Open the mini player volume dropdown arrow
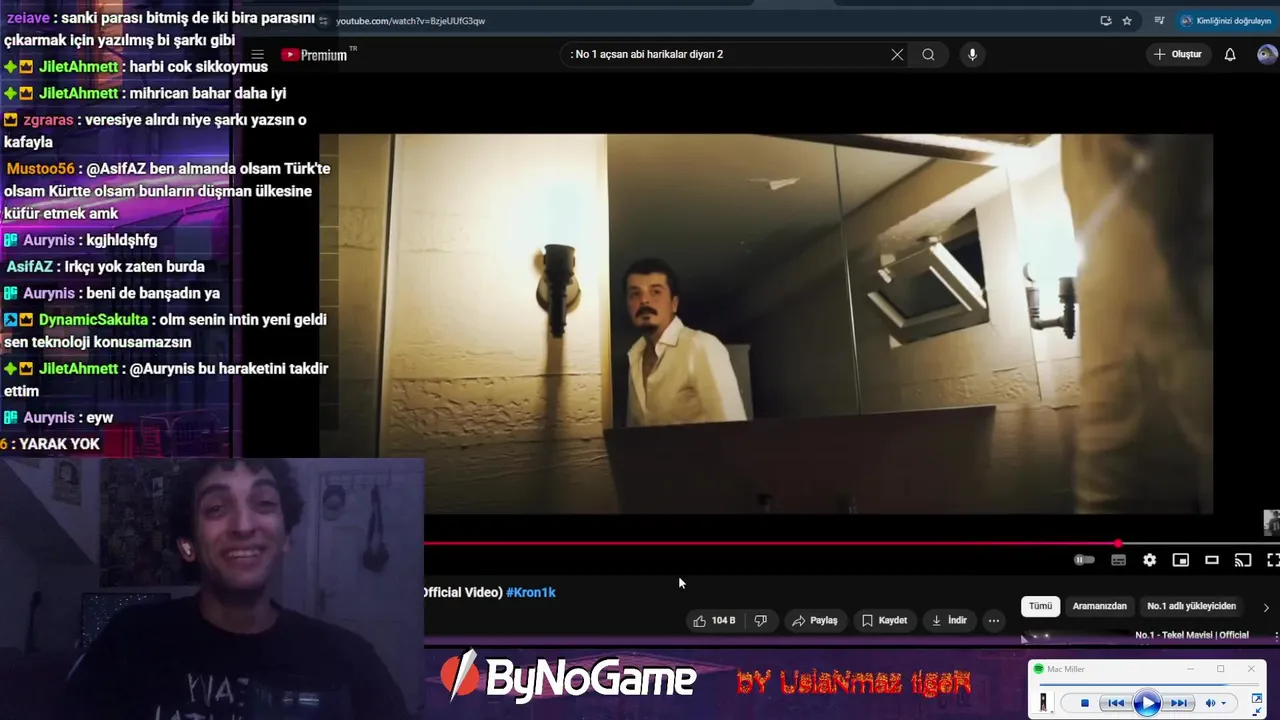 pos(1223,704)
